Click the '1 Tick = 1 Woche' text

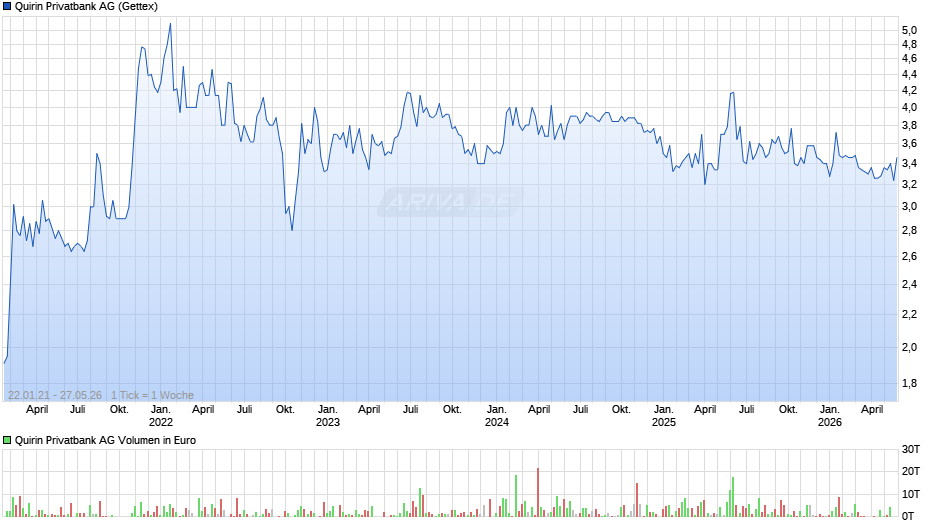(152, 395)
